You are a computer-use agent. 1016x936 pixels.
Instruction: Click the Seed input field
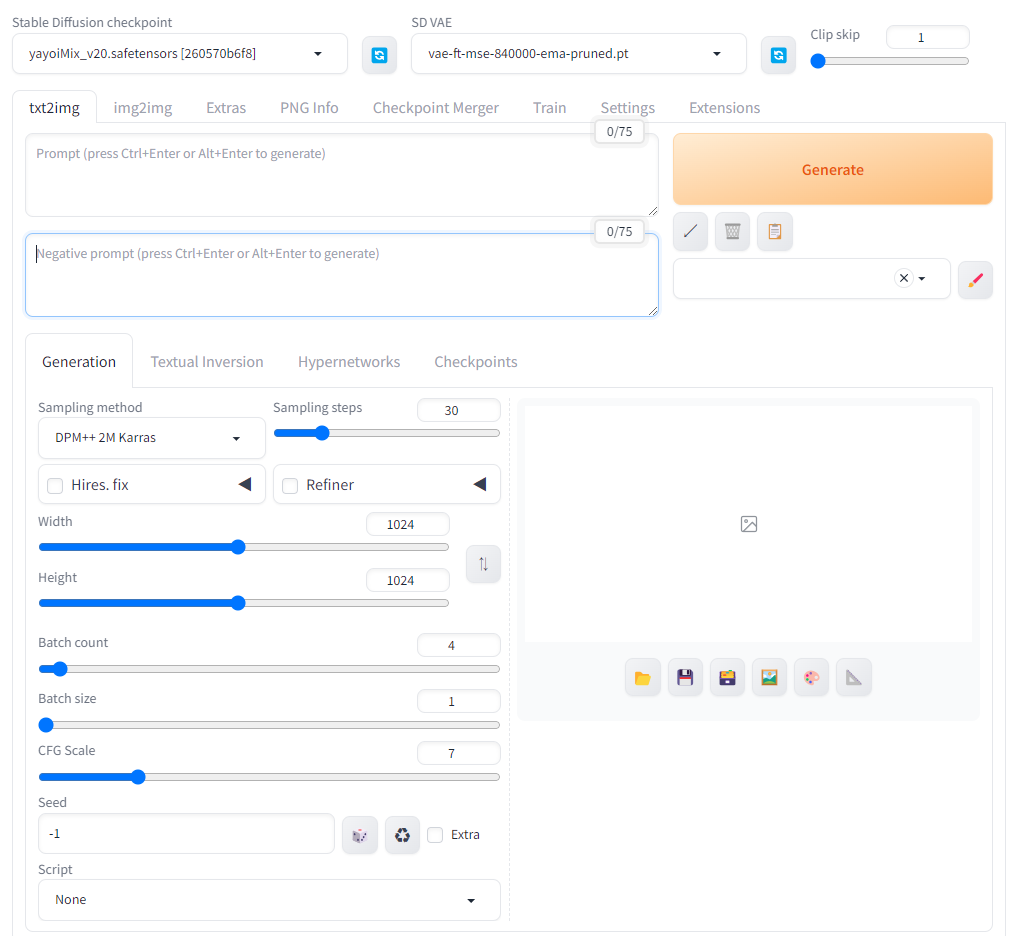point(186,834)
